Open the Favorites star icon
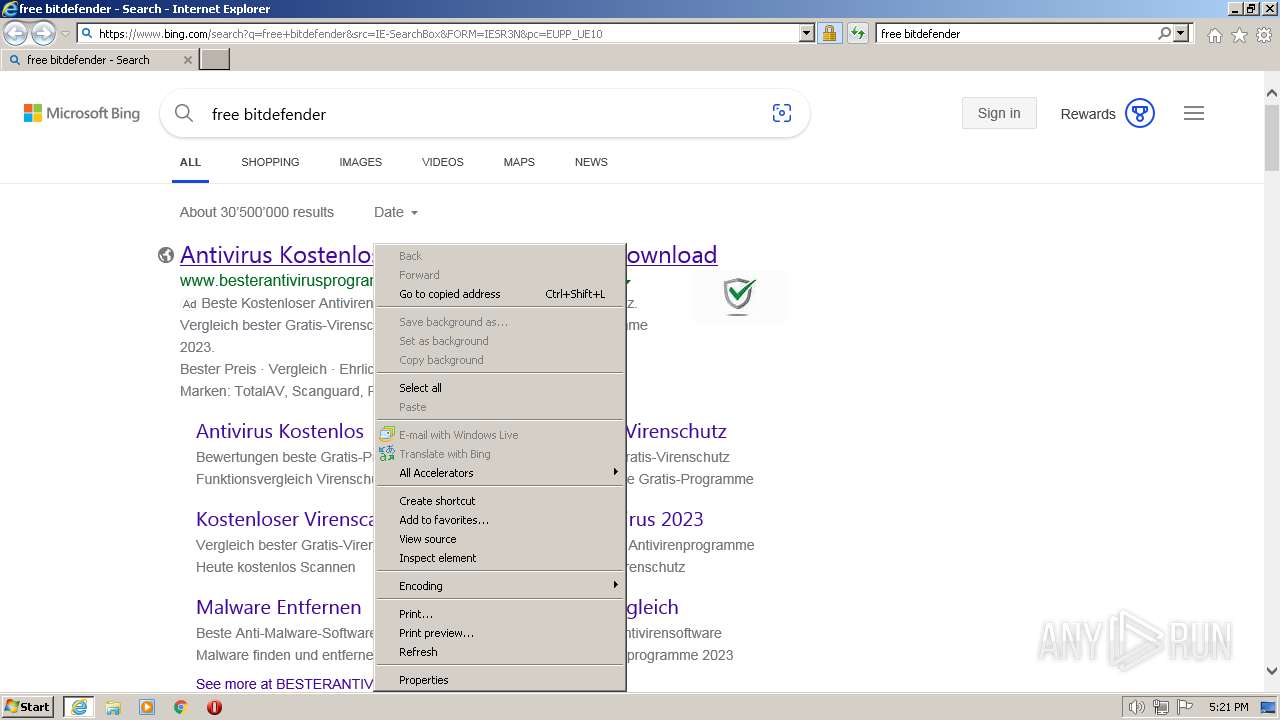The width and height of the screenshot is (1280, 720). [1239, 35]
